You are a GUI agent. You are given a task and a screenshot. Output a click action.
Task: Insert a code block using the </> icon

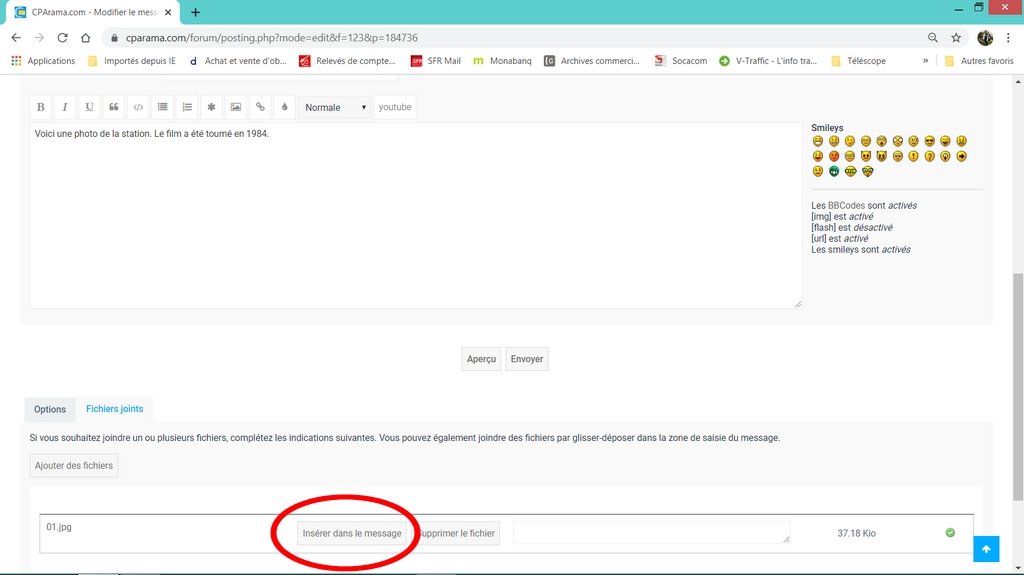[138, 107]
